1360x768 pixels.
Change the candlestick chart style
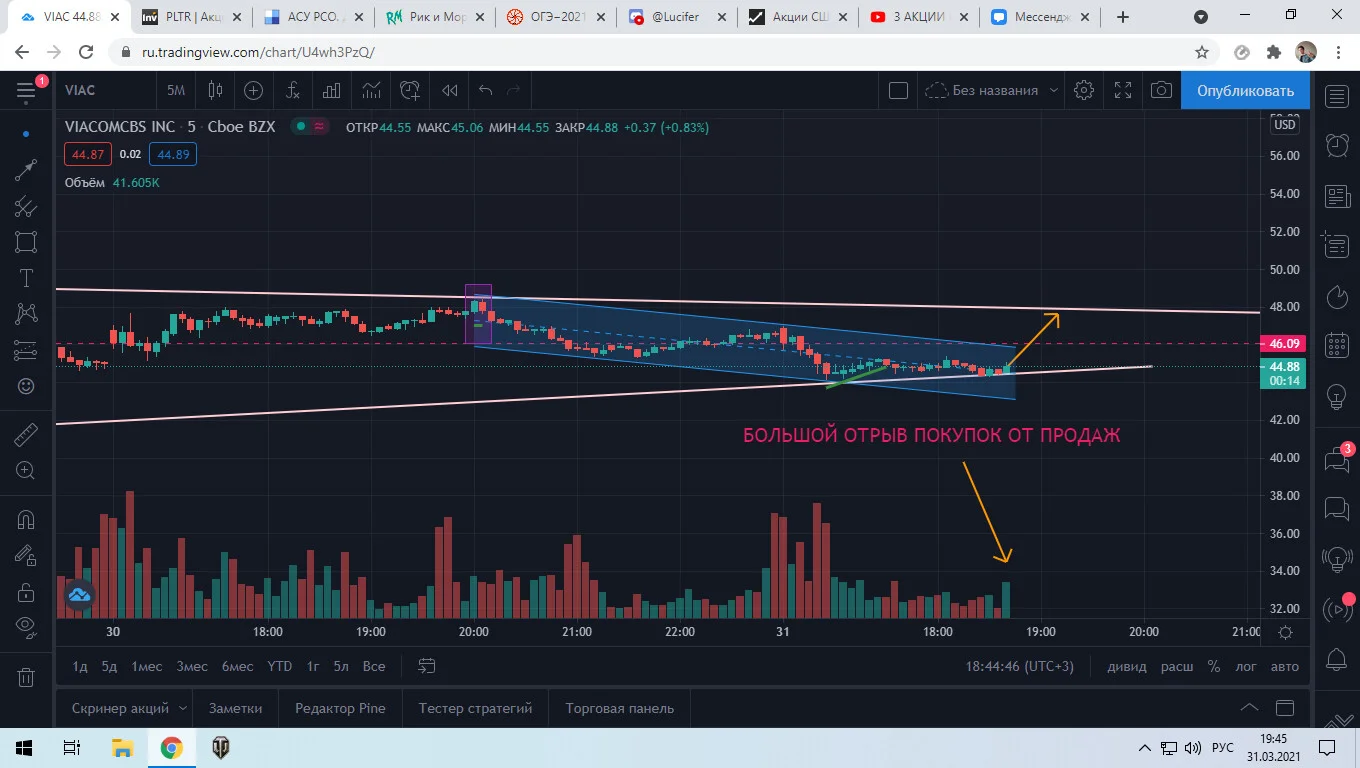215,90
